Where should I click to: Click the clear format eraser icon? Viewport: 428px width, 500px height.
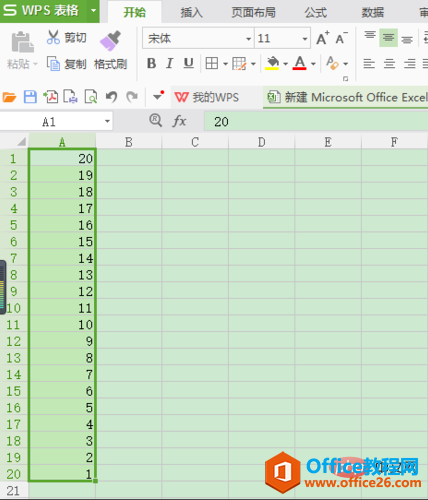(332, 63)
